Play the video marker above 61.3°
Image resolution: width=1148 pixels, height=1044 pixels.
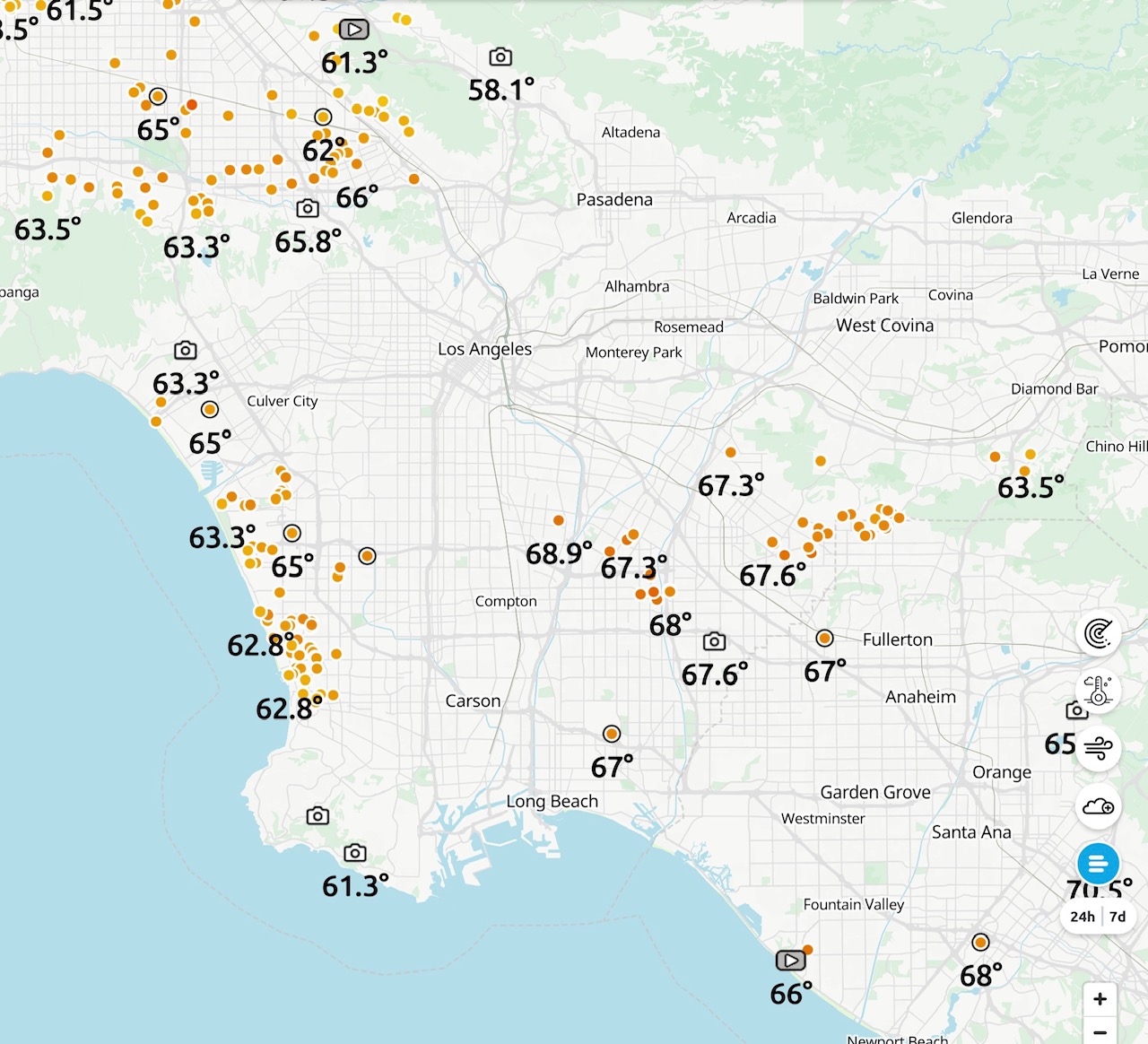tap(354, 30)
